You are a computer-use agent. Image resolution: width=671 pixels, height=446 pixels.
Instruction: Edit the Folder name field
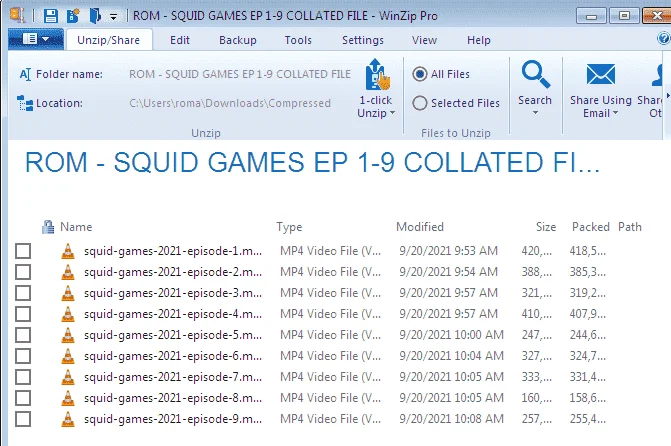pyautogui.click(x=240, y=74)
